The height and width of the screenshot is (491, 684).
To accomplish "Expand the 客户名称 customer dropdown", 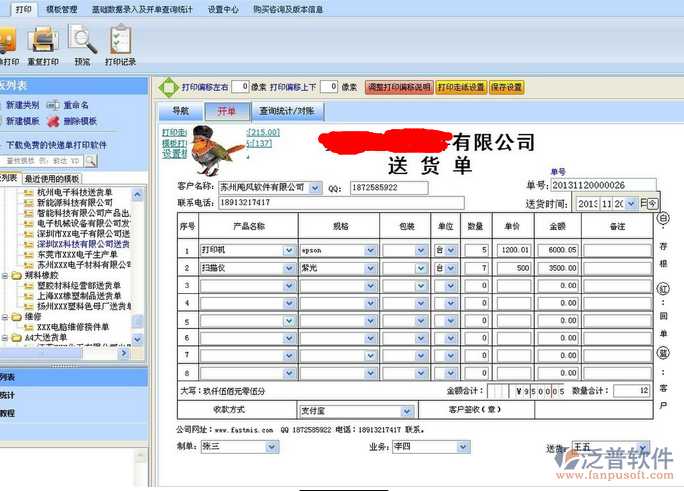I will (x=315, y=187).
